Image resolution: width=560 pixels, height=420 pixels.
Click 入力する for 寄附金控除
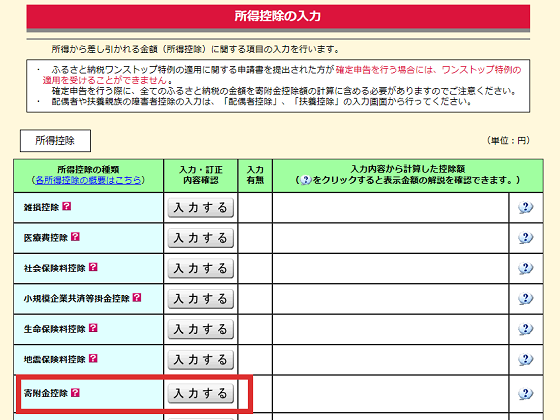pyautogui.click(x=201, y=394)
